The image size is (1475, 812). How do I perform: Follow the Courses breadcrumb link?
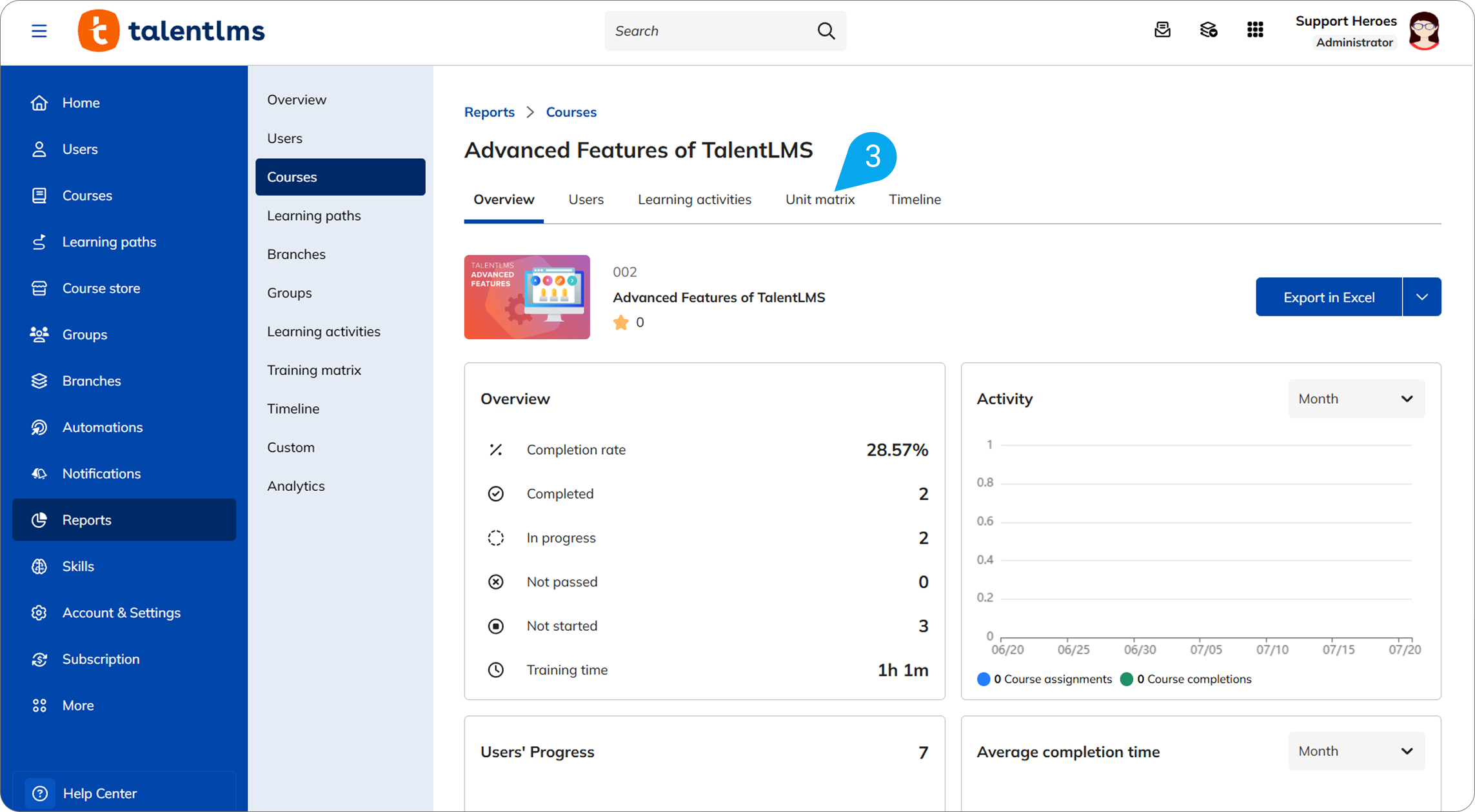pyautogui.click(x=571, y=112)
